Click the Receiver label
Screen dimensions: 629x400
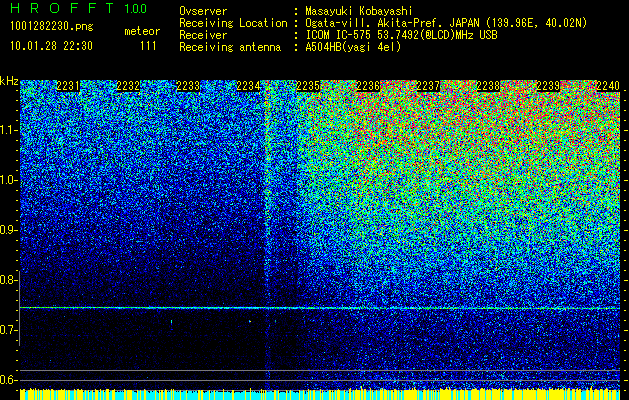coord(203,35)
